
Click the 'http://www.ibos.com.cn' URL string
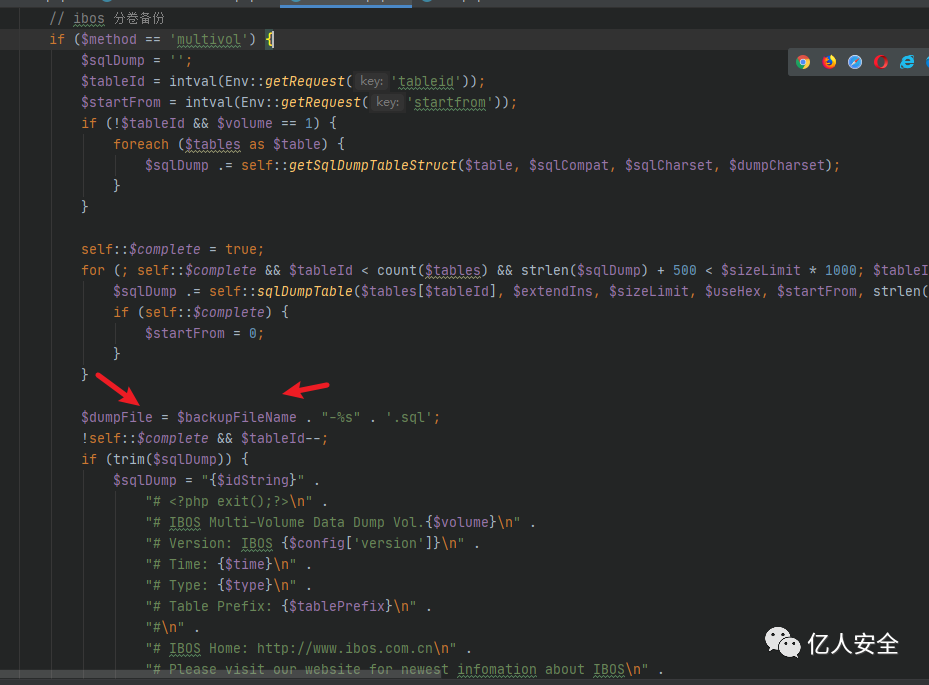click(345, 649)
